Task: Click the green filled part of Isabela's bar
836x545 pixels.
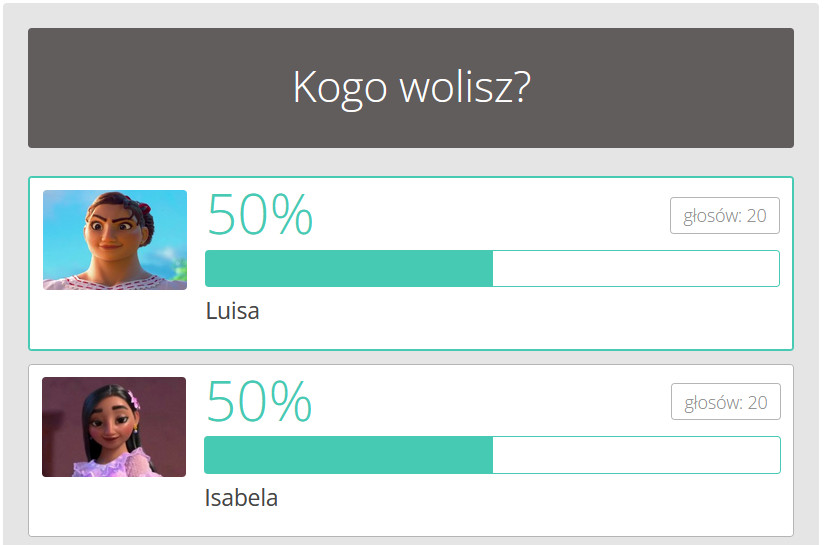Action: point(348,455)
